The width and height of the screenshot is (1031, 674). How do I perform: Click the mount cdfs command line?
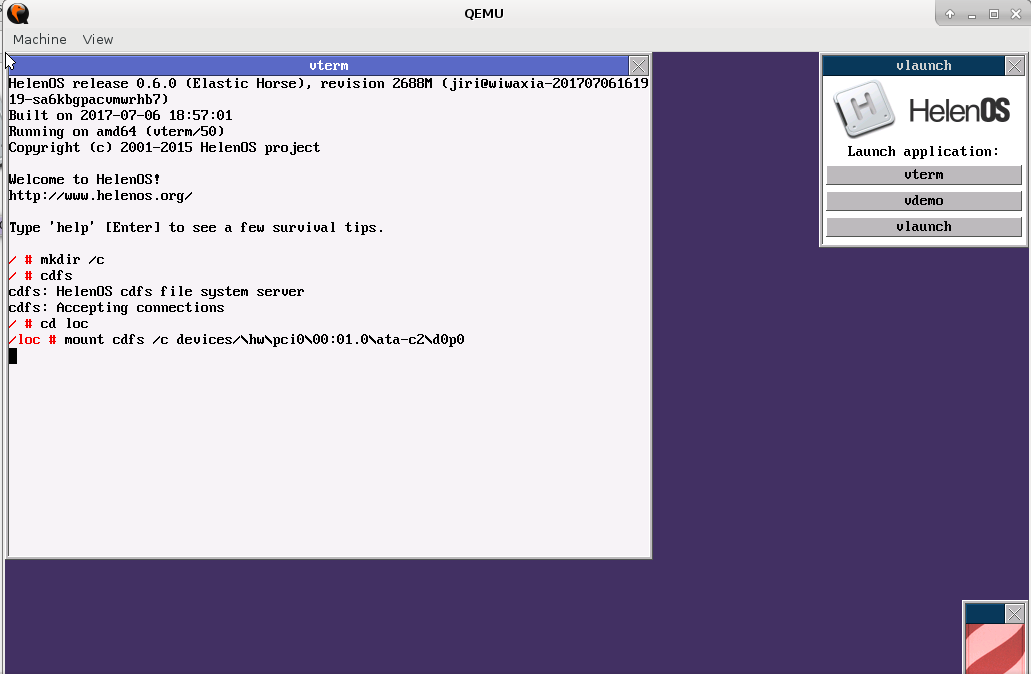237,340
